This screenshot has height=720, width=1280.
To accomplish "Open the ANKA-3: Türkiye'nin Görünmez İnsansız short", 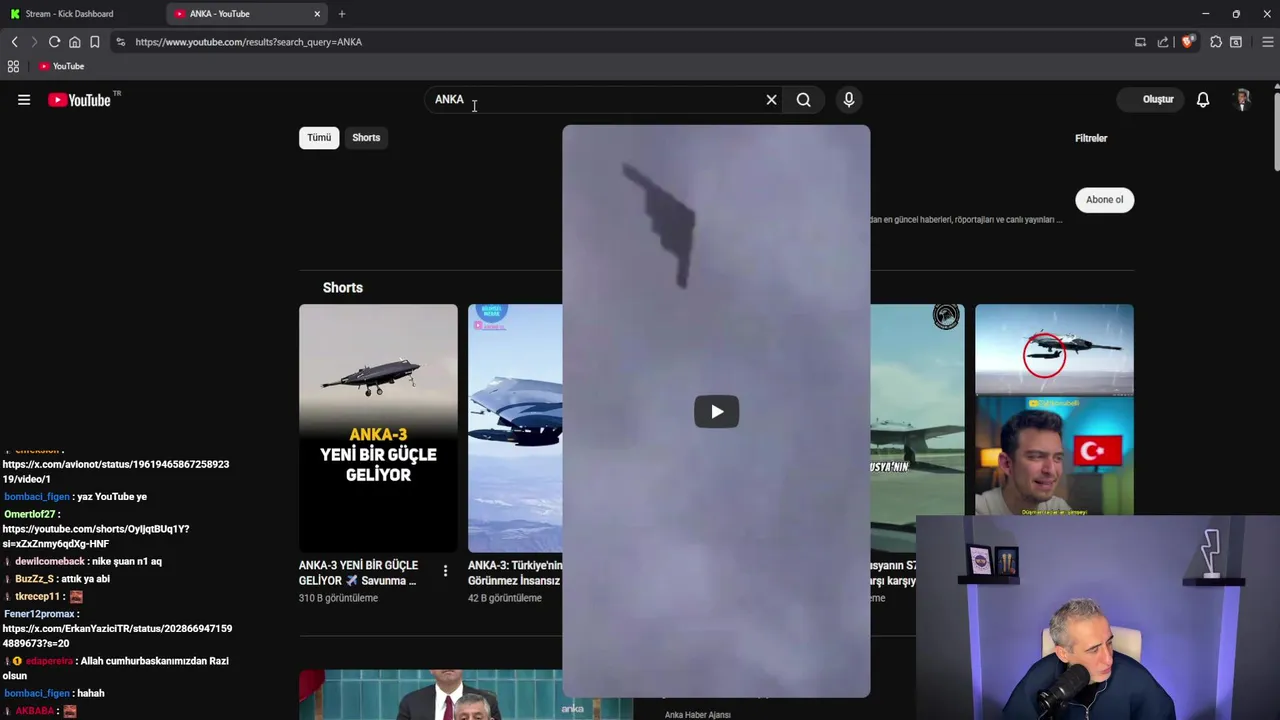I will [x=515, y=428].
